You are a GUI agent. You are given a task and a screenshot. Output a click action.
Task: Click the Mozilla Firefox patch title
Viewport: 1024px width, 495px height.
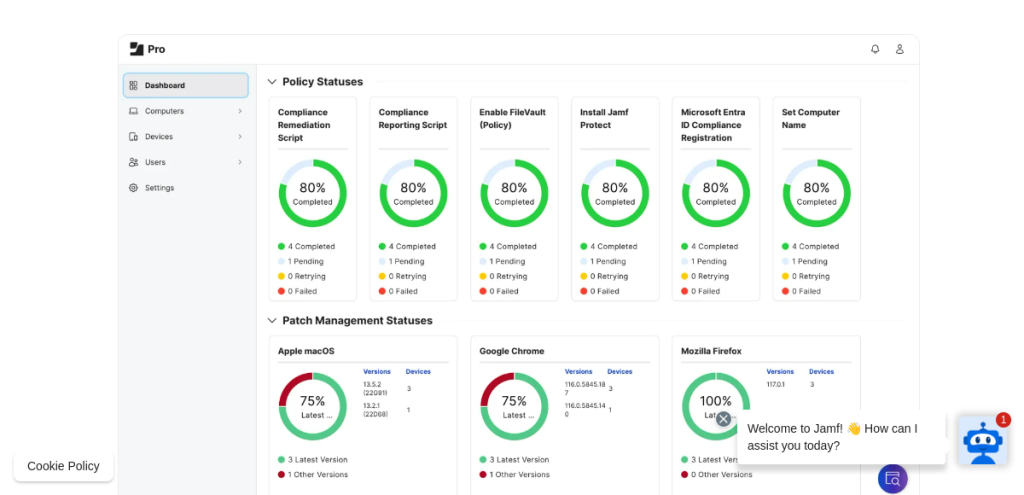pos(711,351)
